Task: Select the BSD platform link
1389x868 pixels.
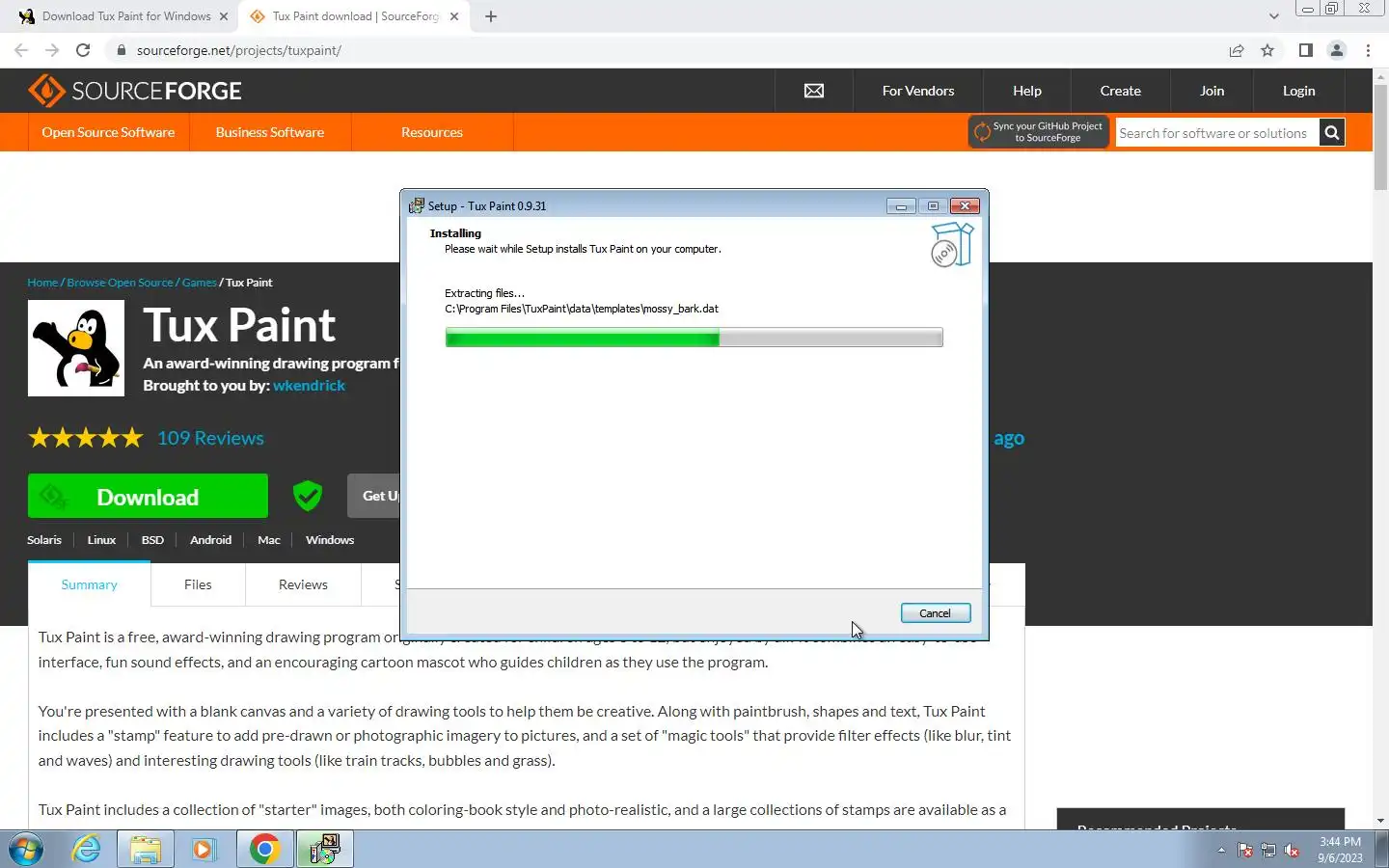Action: pyautogui.click(x=152, y=540)
